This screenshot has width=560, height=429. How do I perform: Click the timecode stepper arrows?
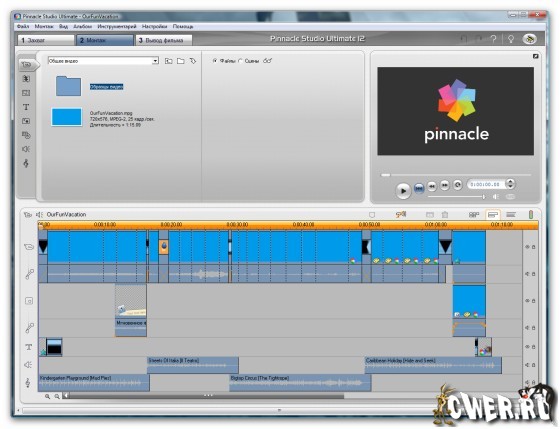pyautogui.click(x=511, y=184)
